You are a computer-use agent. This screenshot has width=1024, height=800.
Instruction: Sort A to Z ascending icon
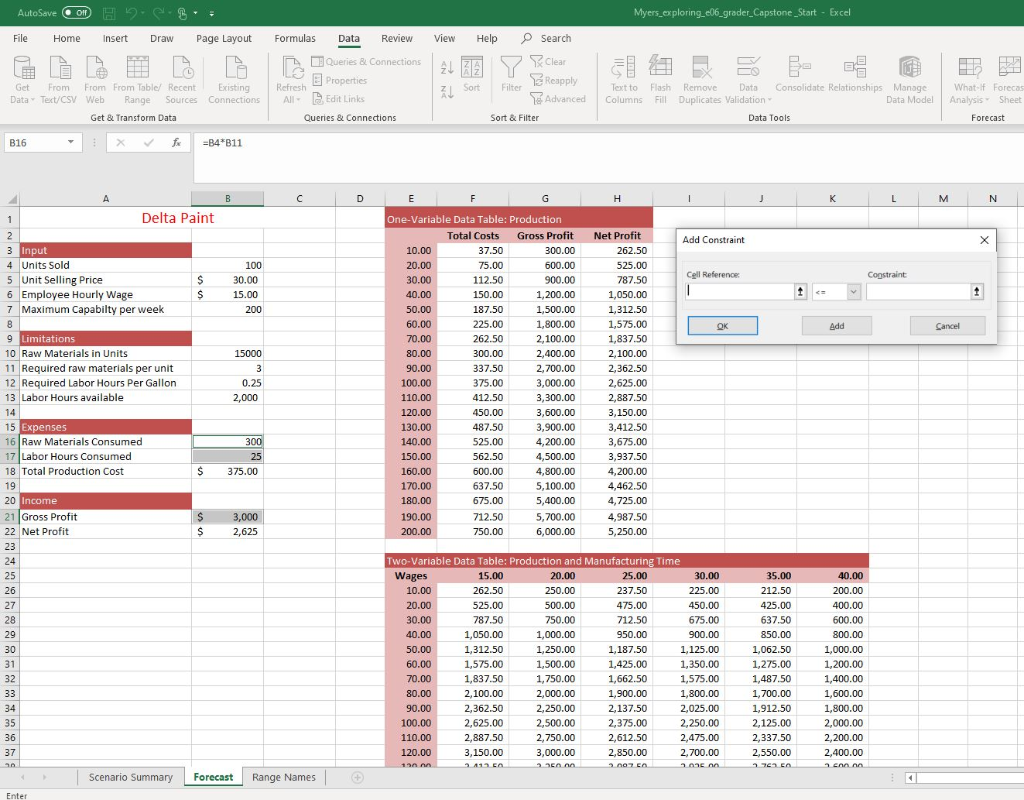pyautogui.click(x=447, y=67)
